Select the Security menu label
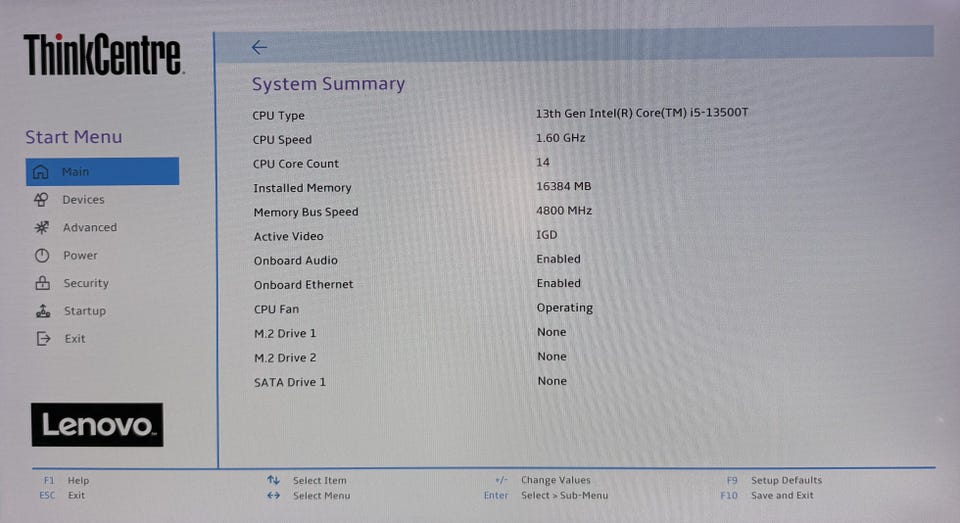The image size is (960, 523). (86, 283)
